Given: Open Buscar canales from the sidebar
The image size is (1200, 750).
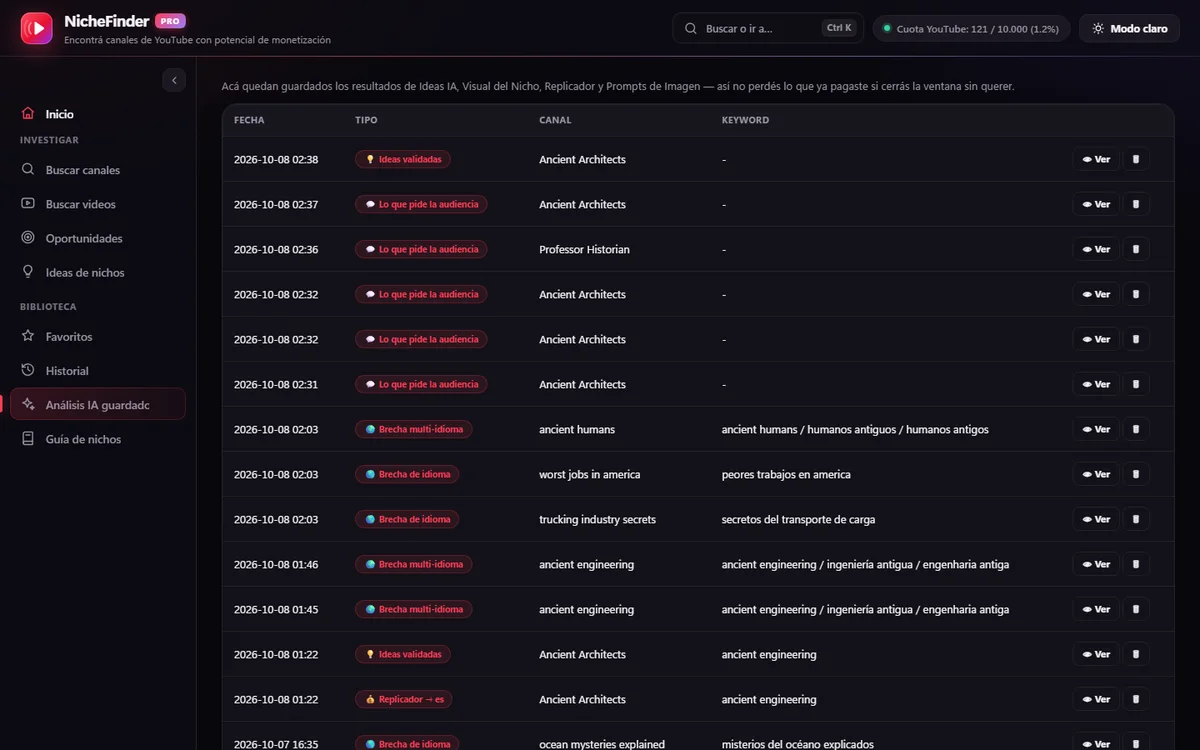Looking at the screenshot, I should [x=98, y=170].
